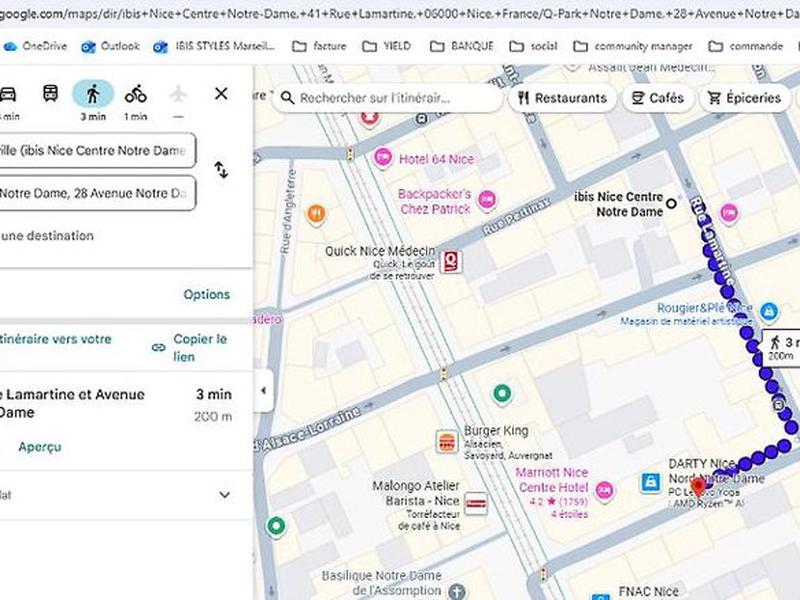Click the DARTY Nice shopping bag marker
This screenshot has height=600, width=800.
[x=651, y=482]
